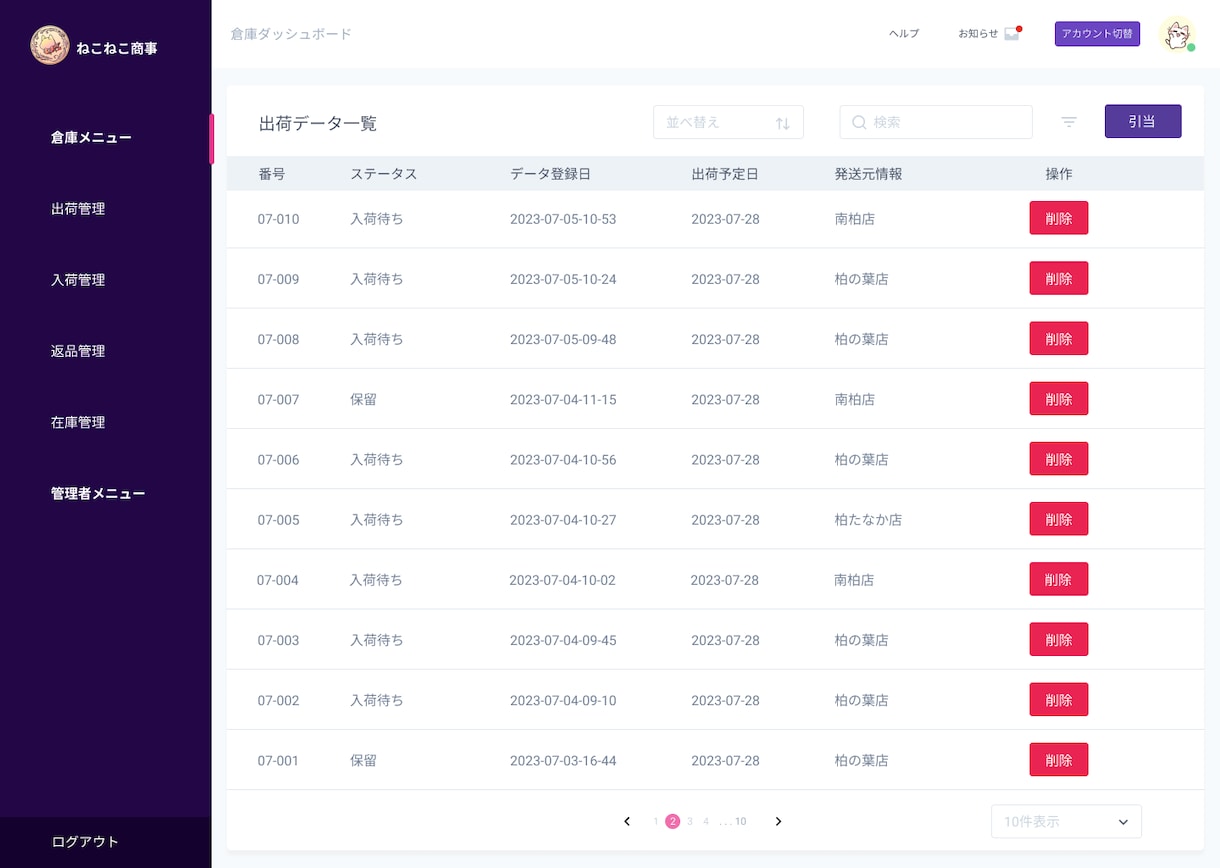Go to pagination page 10
This screenshot has height=868, width=1220.
[x=740, y=822]
